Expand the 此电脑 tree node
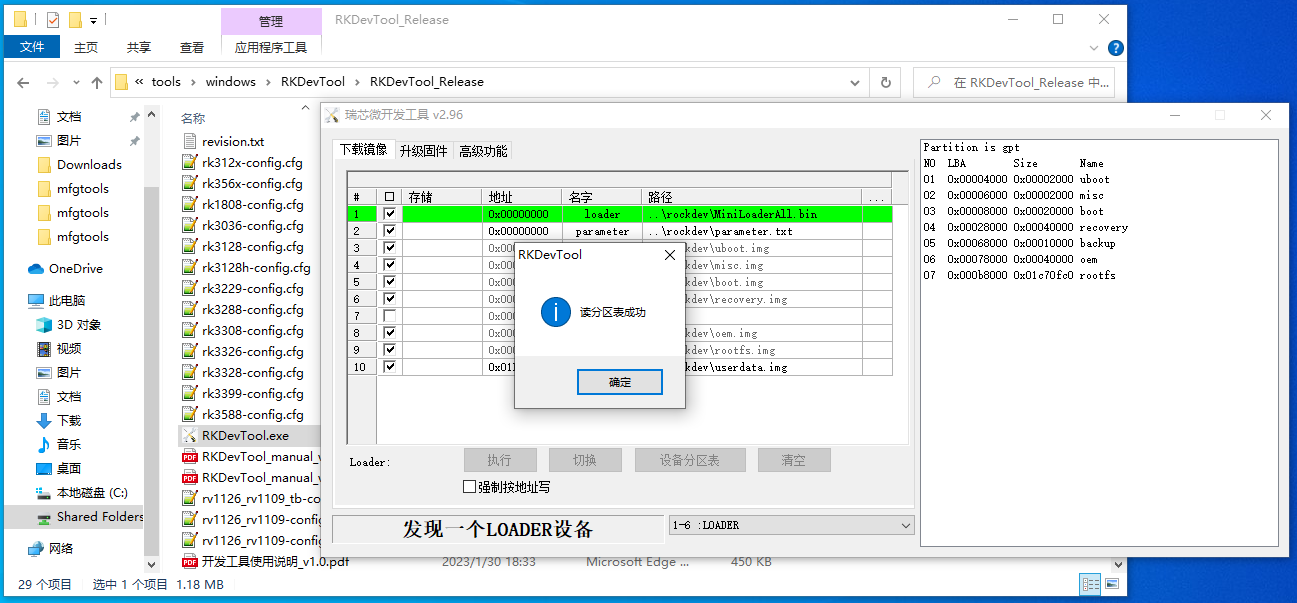The width and height of the screenshot is (1297, 603). 20,301
